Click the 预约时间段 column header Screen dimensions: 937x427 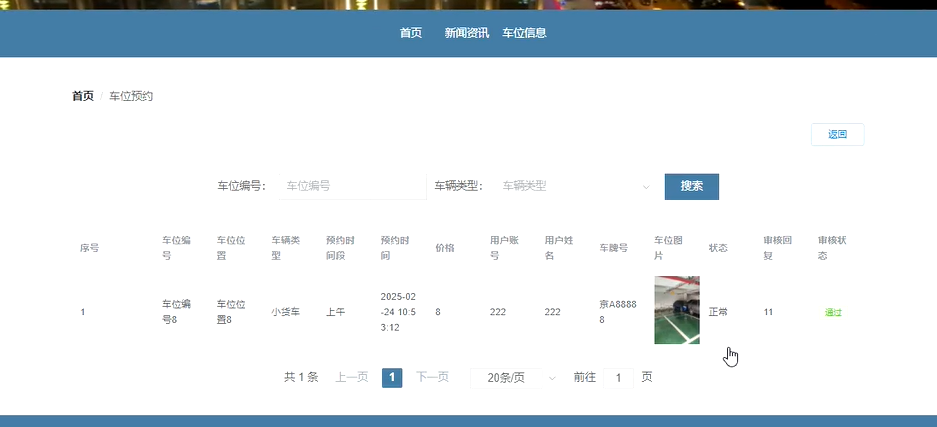pyautogui.click(x=341, y=248)
